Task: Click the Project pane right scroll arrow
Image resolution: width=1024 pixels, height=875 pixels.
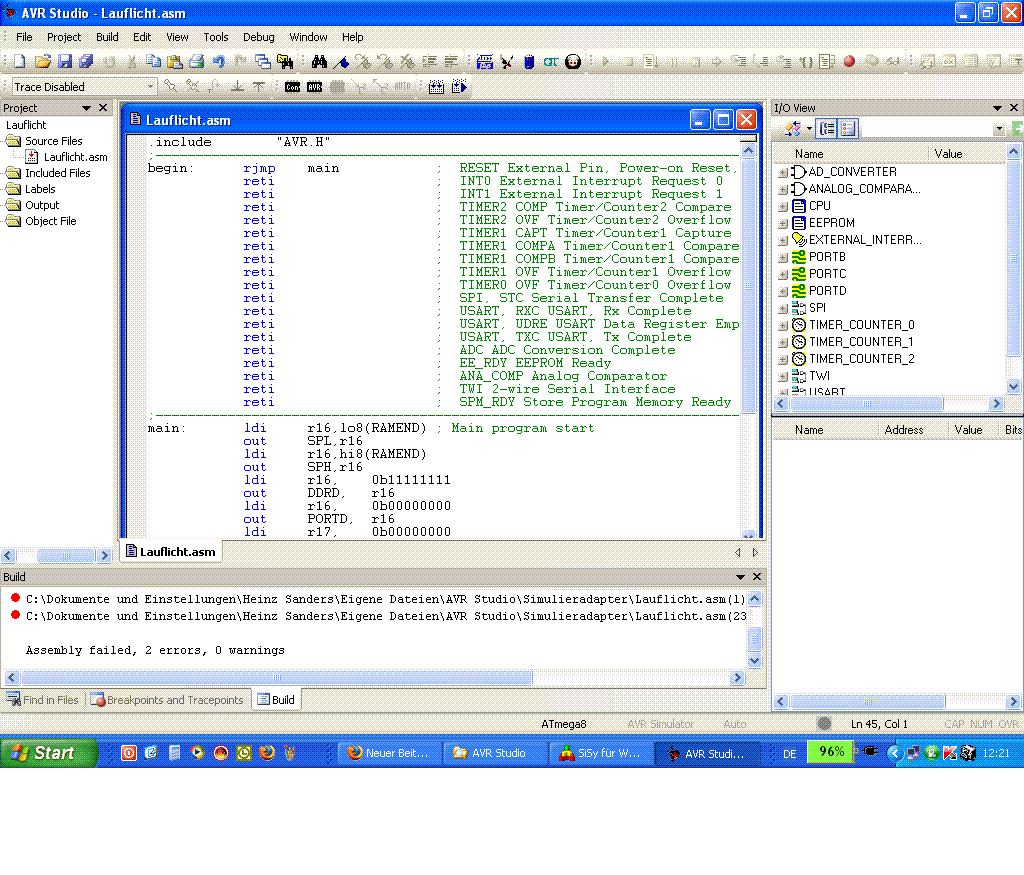Action: (104, 556)
